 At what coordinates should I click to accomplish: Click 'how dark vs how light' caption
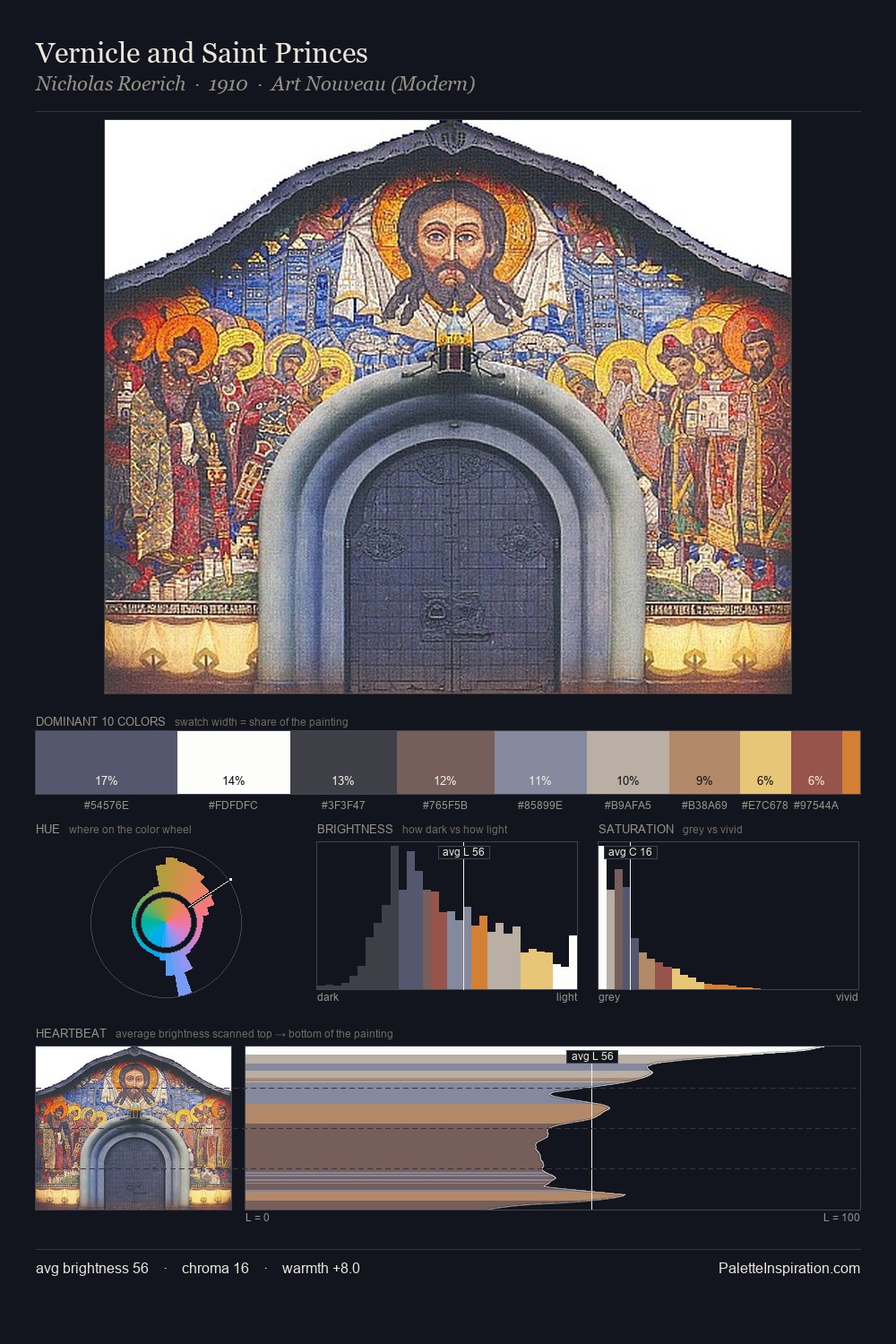455,830
